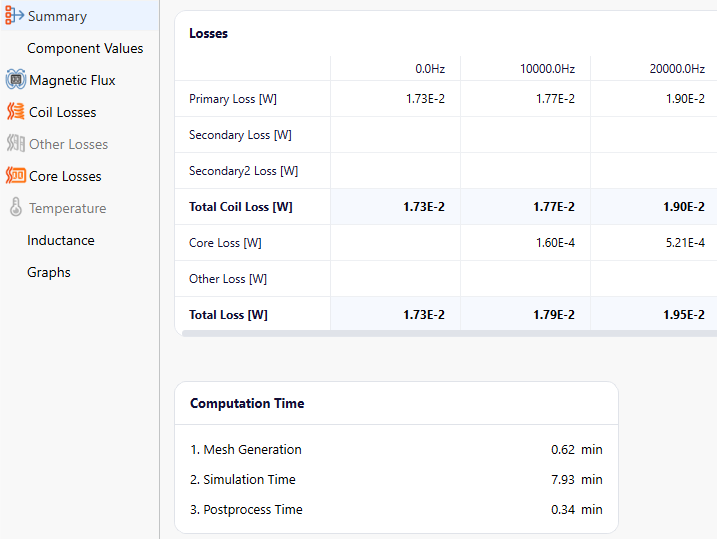
Task: Click the greyed Other Losses icon
Action: tap(16, 144)
